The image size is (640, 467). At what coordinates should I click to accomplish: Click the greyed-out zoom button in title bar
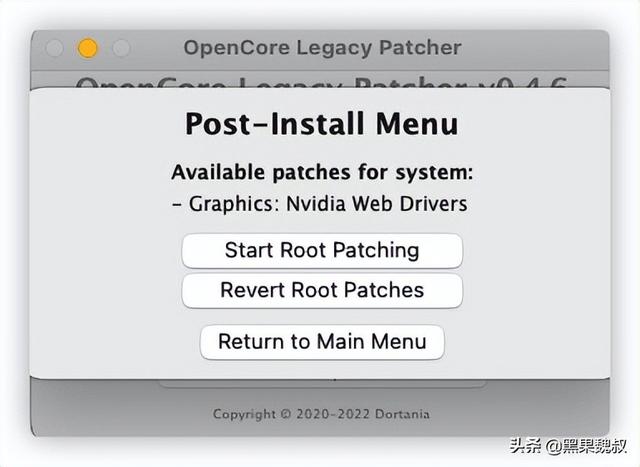click(x=121, y=48)
